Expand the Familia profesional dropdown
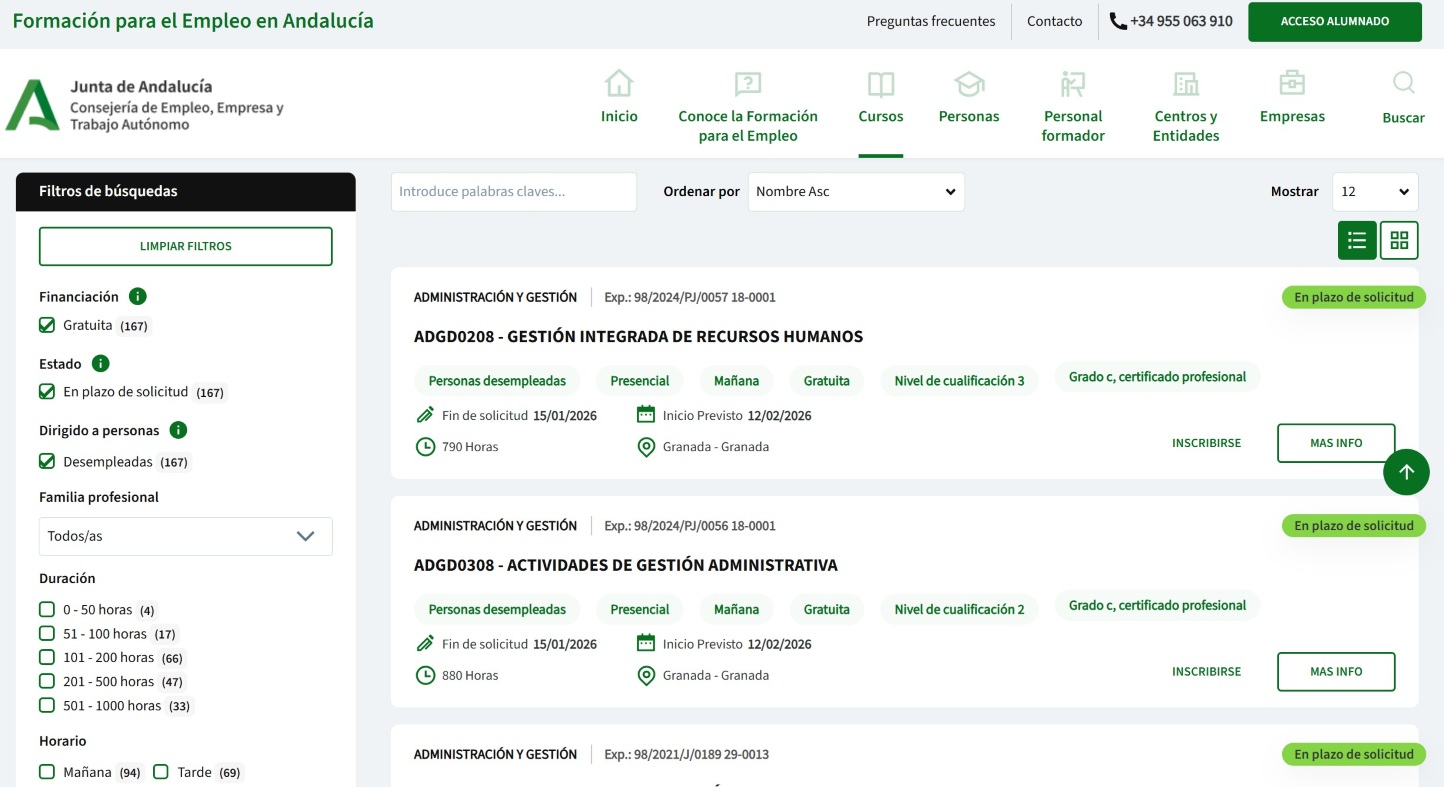This screenshot has width=1444, height=787. pyautogui.click(x=186, y=536)
